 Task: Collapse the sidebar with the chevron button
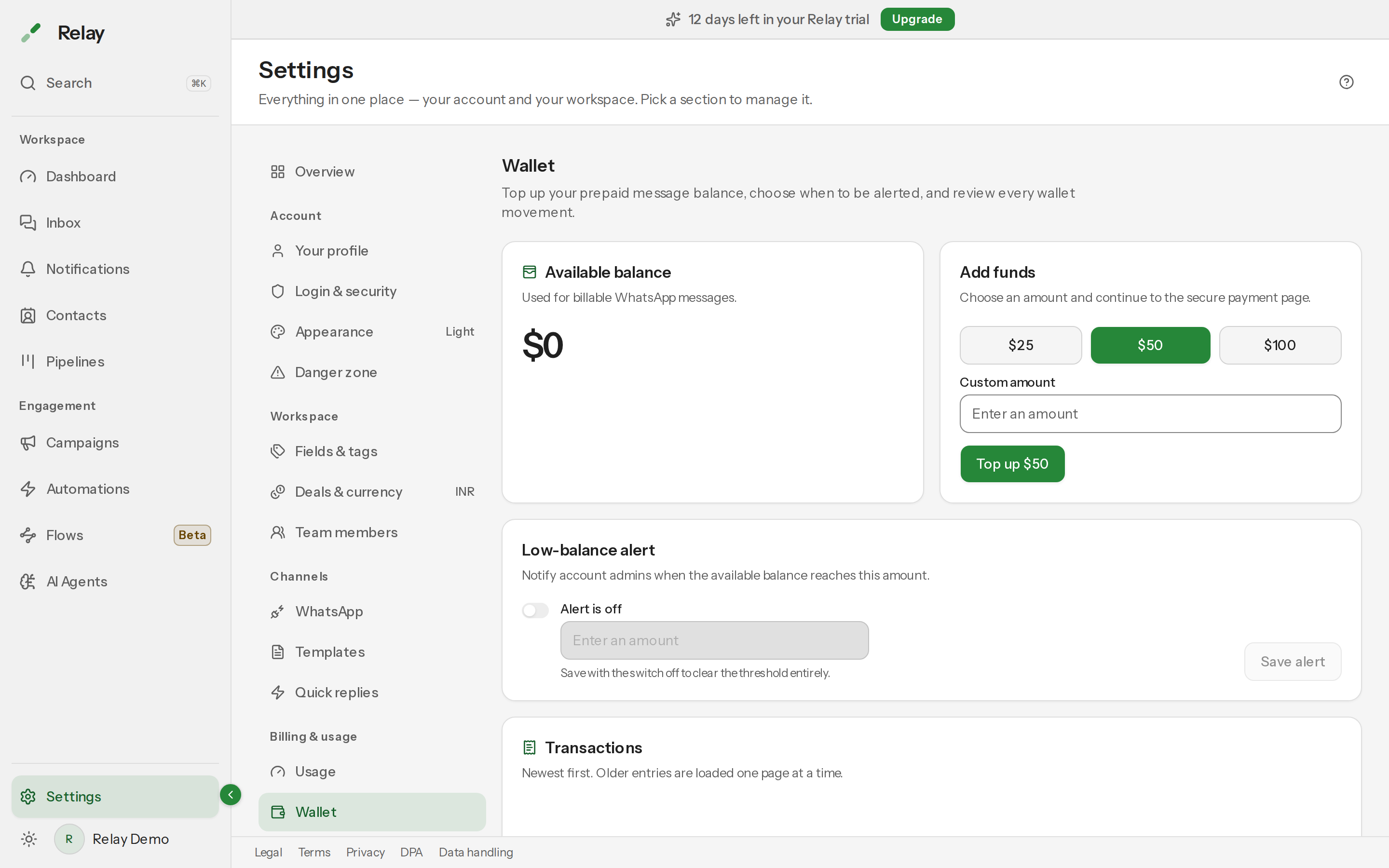point(230,795)
